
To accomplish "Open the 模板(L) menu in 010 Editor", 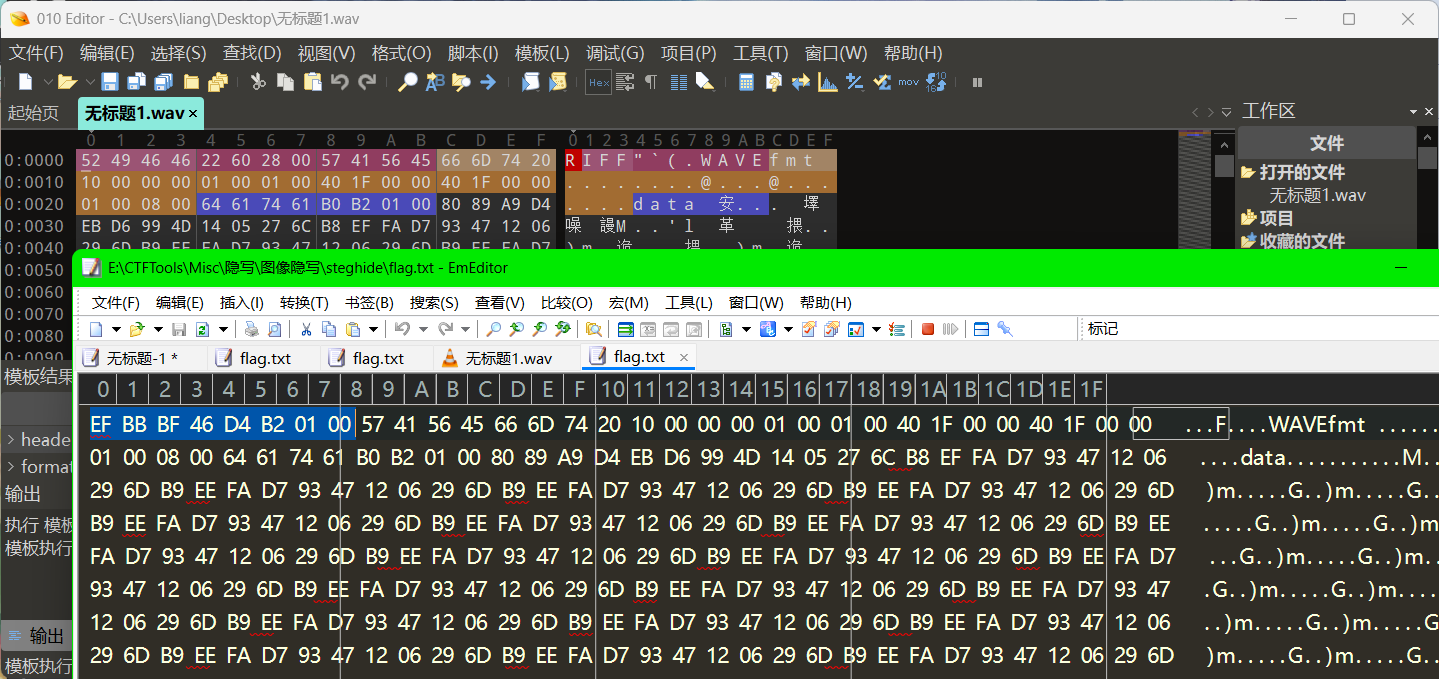I will click(x=542, y=53).
